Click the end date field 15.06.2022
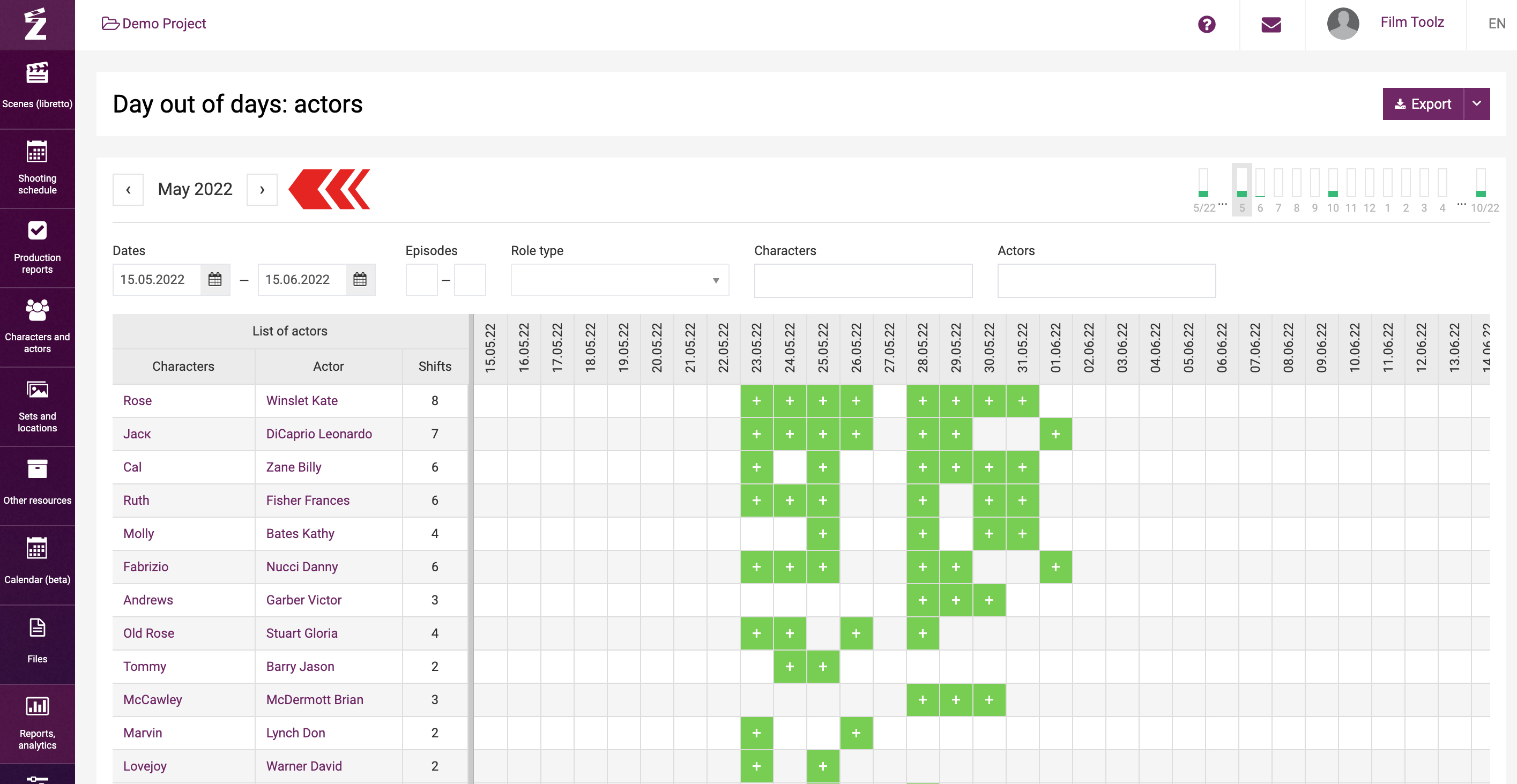This screenshot has width=1517, height=784. 301,280
